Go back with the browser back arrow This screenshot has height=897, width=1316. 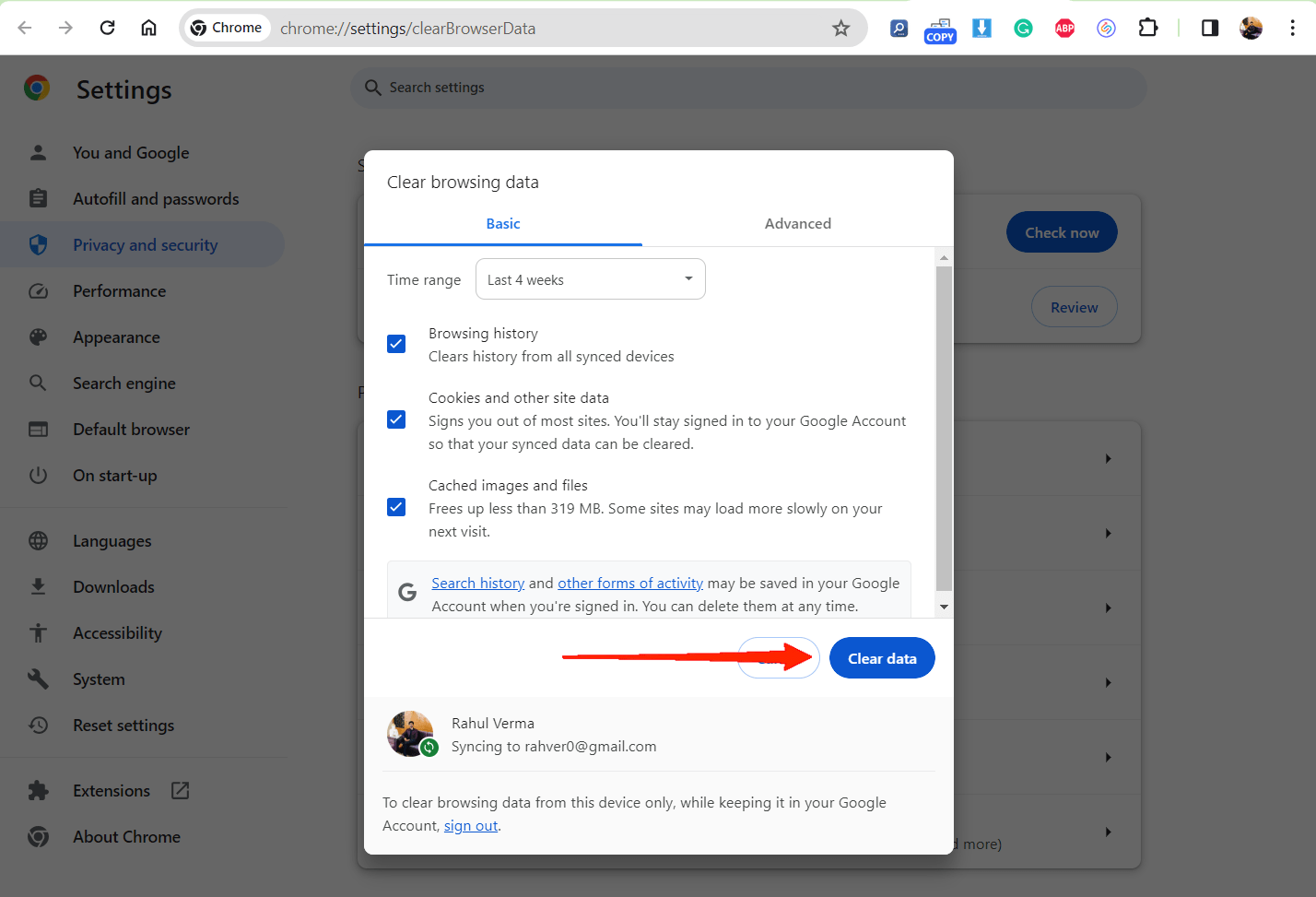25,28
